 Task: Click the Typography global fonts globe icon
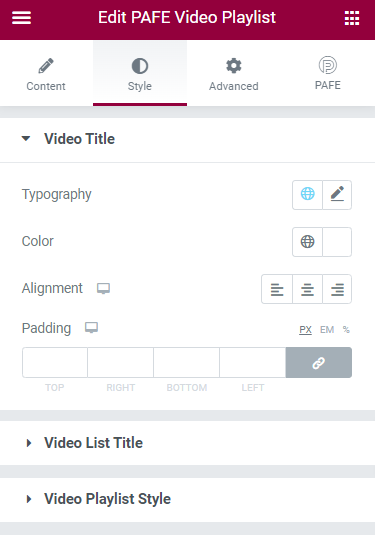click(307, 194)
